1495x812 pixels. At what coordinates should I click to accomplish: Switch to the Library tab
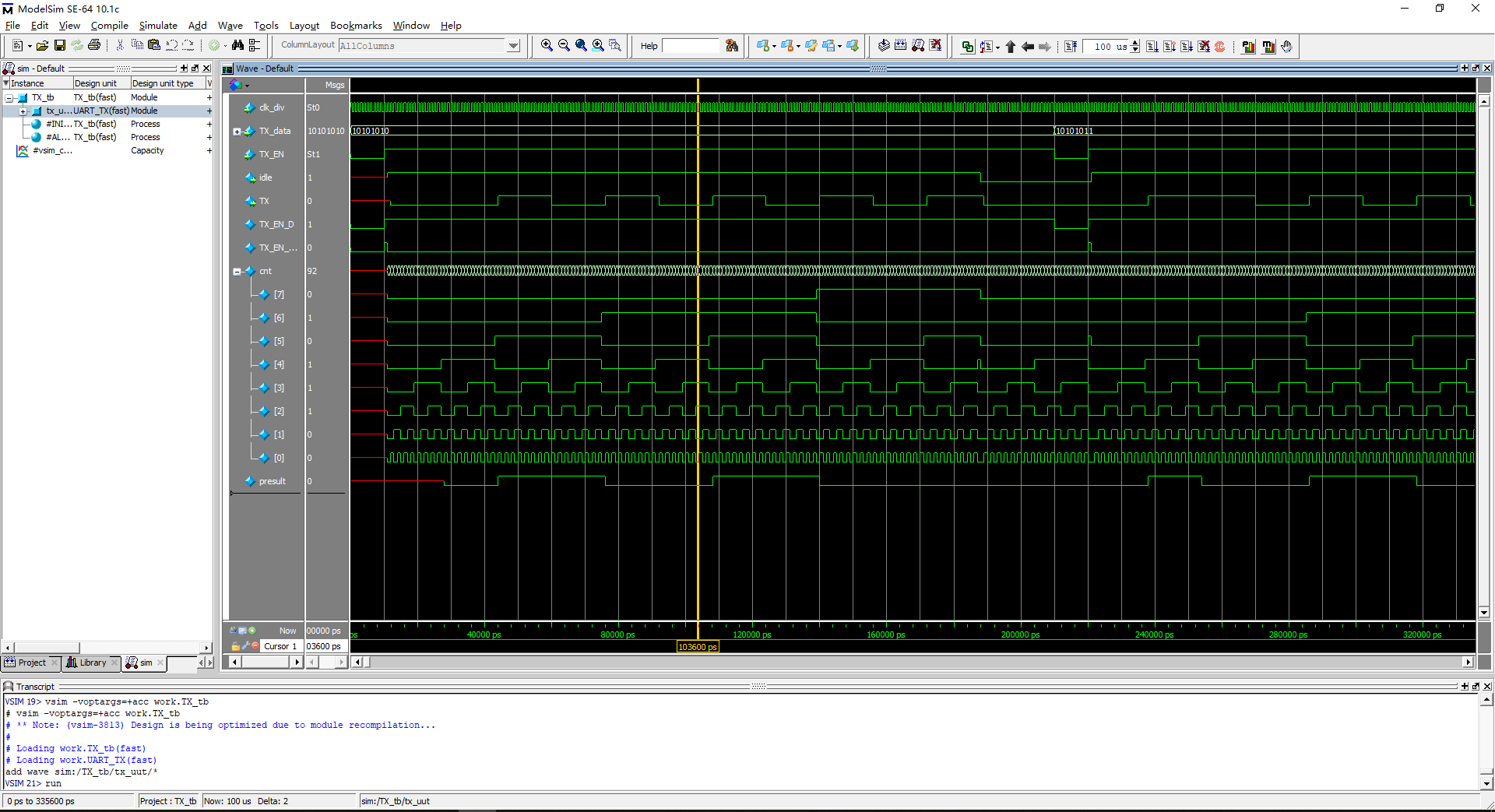point(92,663)
